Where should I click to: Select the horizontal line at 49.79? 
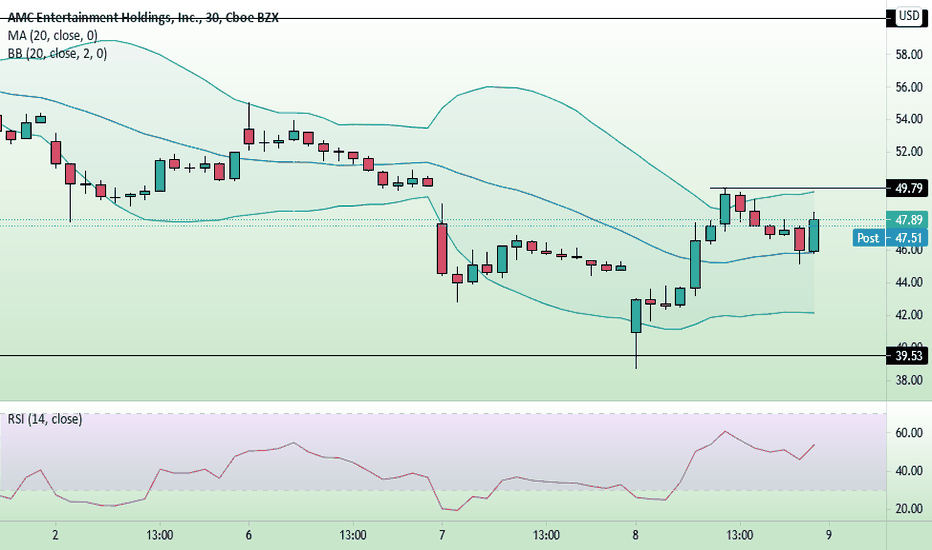798,188
